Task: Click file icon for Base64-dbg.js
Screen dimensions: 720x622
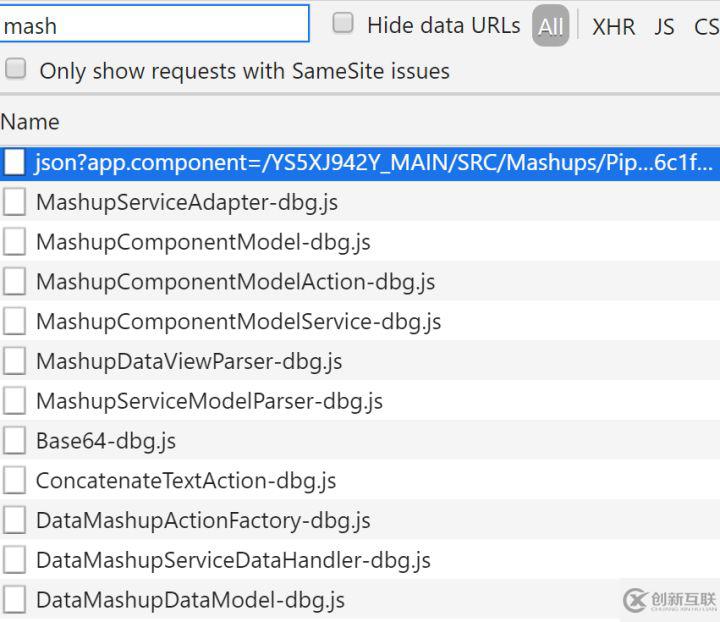Action: click(15, 441)
